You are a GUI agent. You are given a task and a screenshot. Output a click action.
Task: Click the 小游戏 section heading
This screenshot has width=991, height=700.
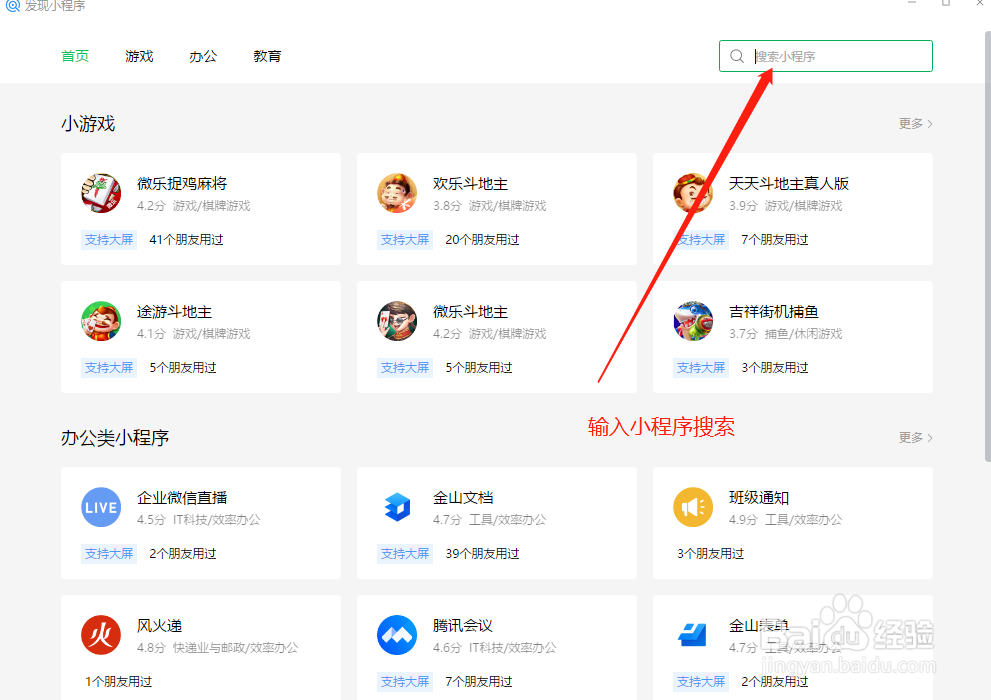tap(88, 124)
